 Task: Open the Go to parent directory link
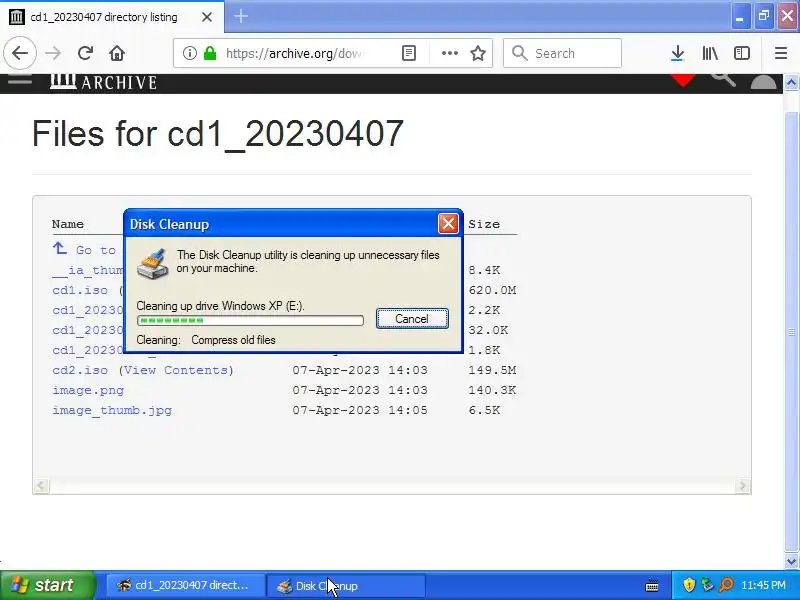click(88, 249)
